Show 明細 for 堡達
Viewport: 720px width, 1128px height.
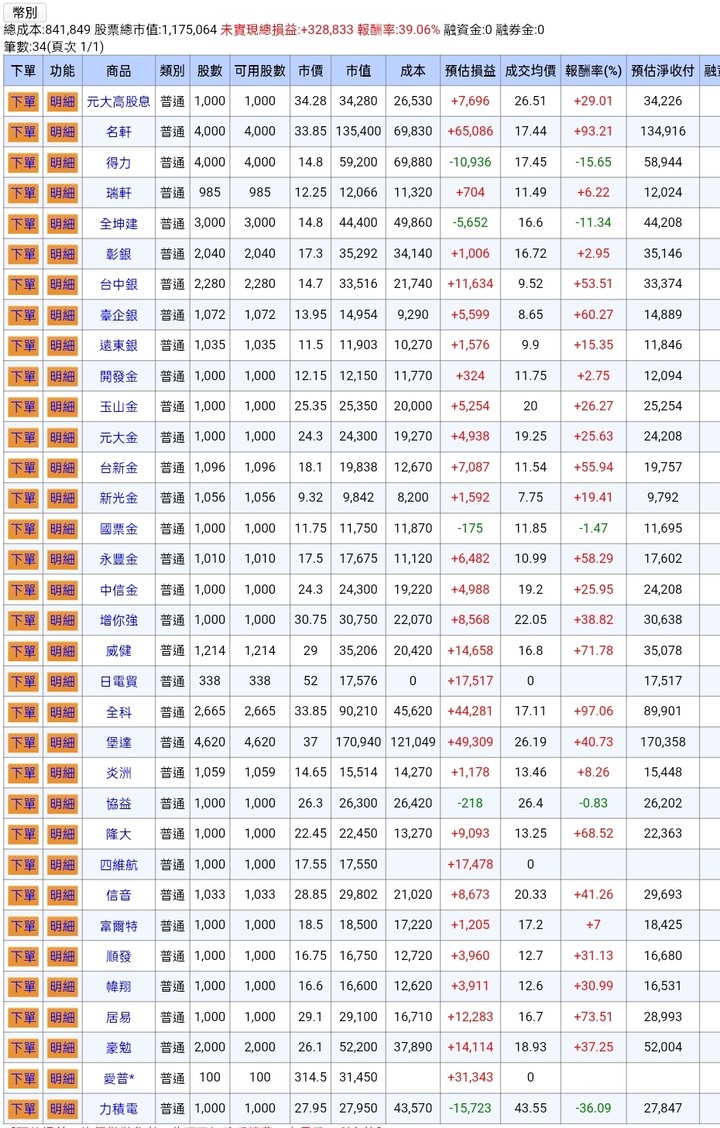[63, 742]
